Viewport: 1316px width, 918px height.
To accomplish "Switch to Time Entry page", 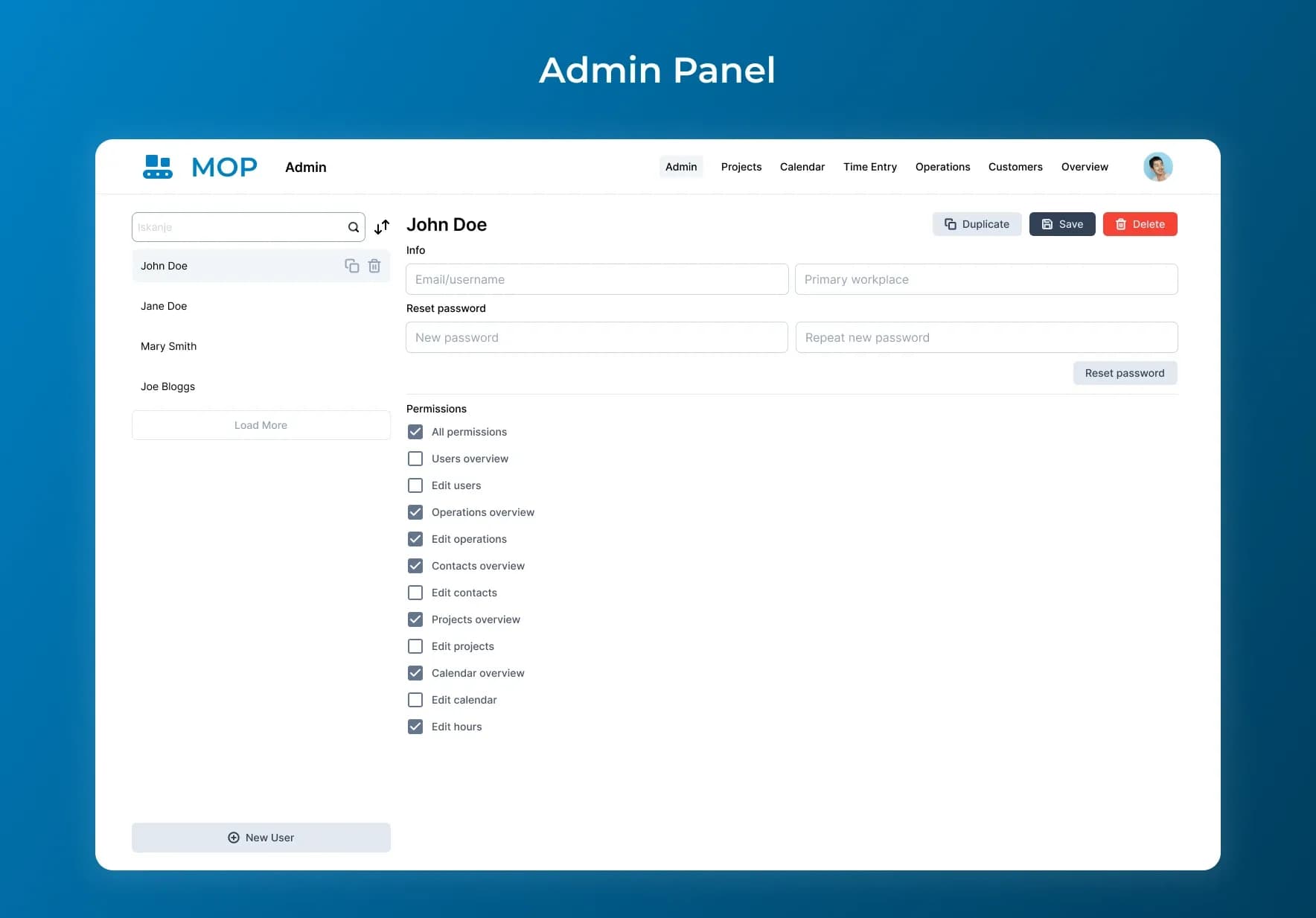I will 870,167.
